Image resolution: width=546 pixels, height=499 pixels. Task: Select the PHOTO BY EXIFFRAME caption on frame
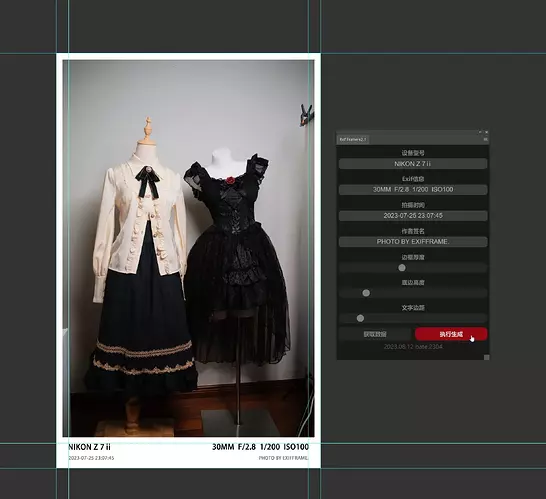[x=283, y=458]
